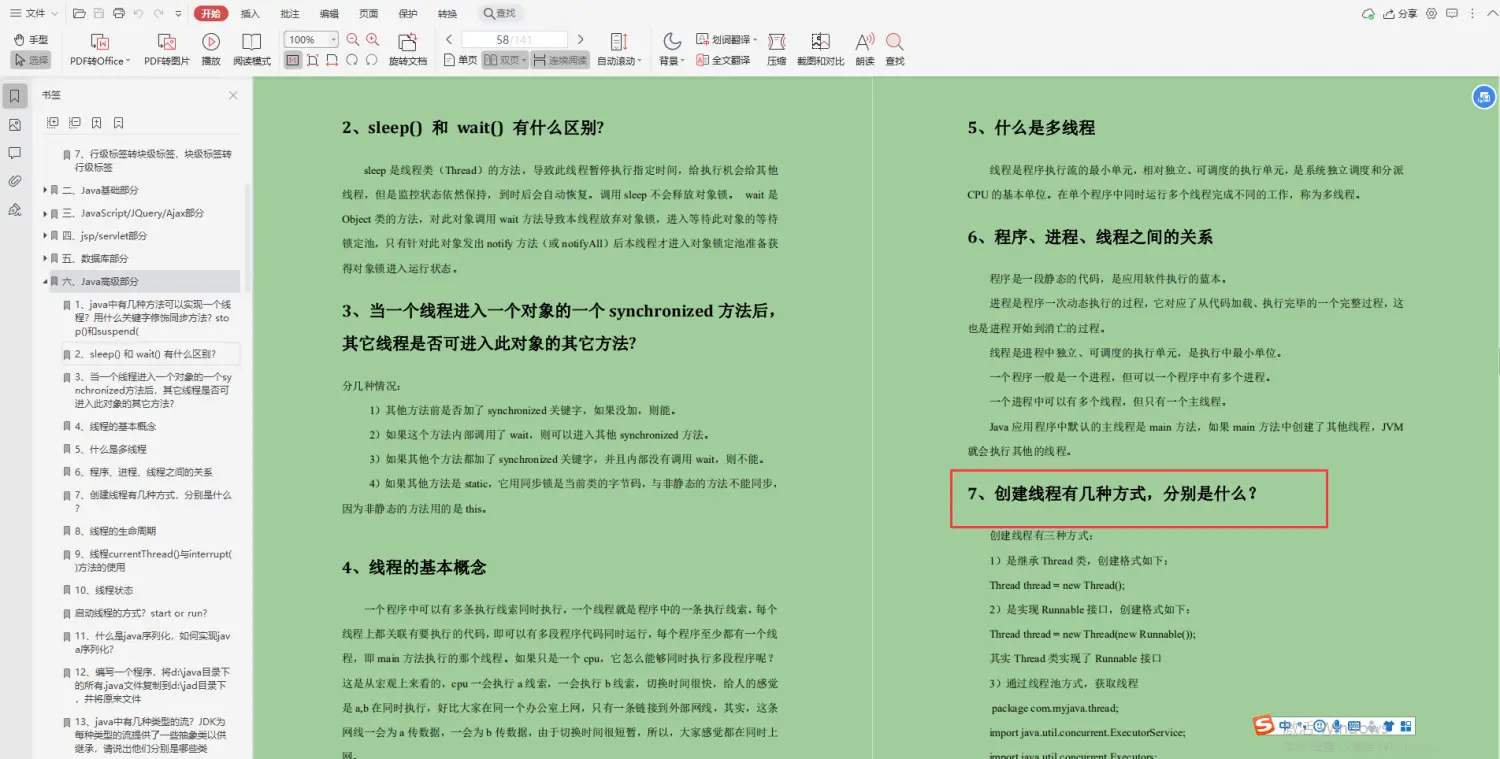The image size is (1500, 759).
Task: Switch to the 插入 tab
Action: click(x=250, y=14)
